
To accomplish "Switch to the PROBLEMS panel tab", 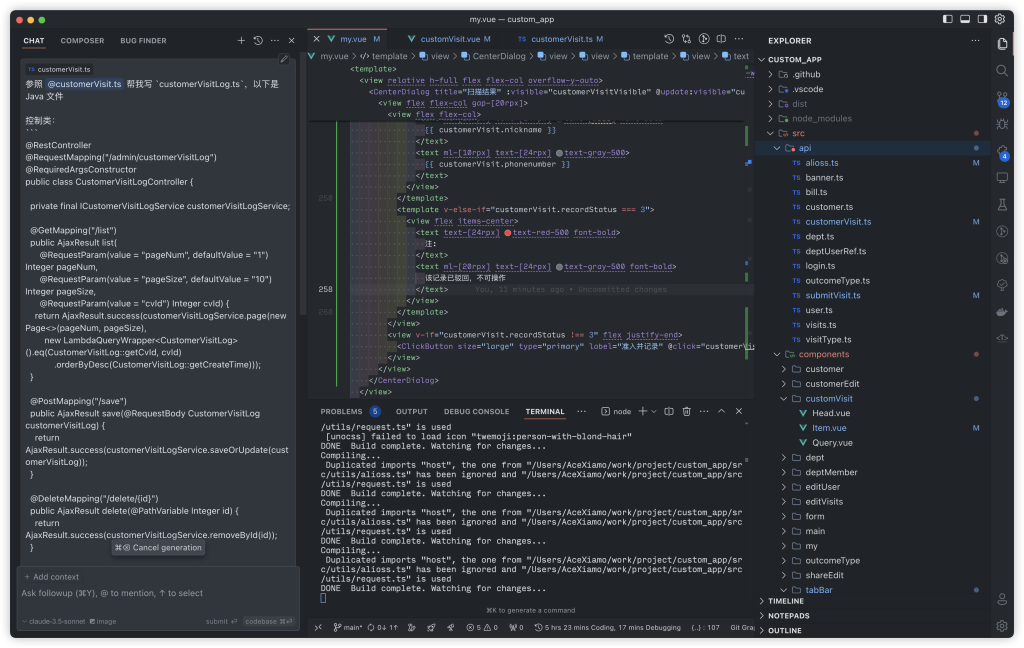I will point(341,411).
